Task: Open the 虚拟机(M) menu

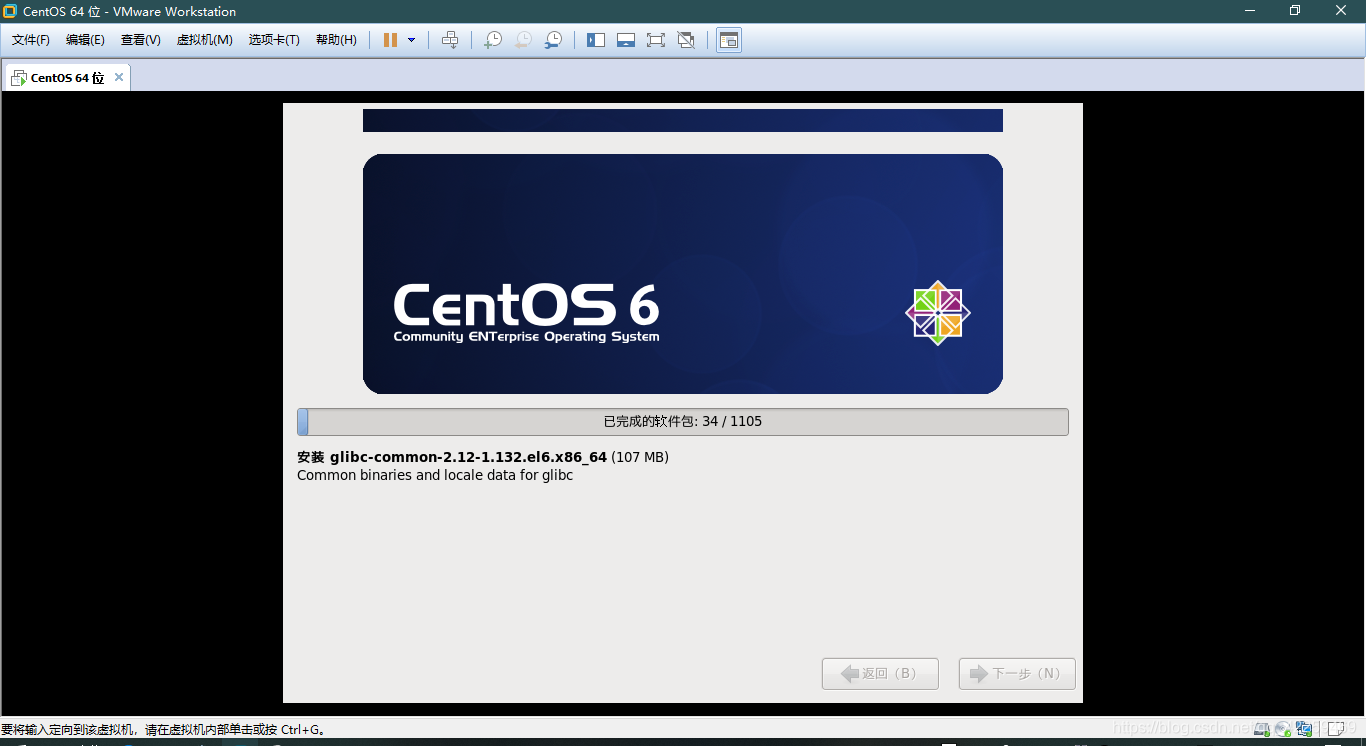Action: 204,40
